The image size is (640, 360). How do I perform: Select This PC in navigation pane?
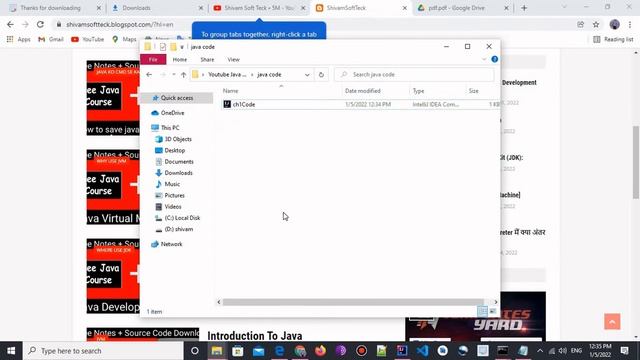(170, 128)
